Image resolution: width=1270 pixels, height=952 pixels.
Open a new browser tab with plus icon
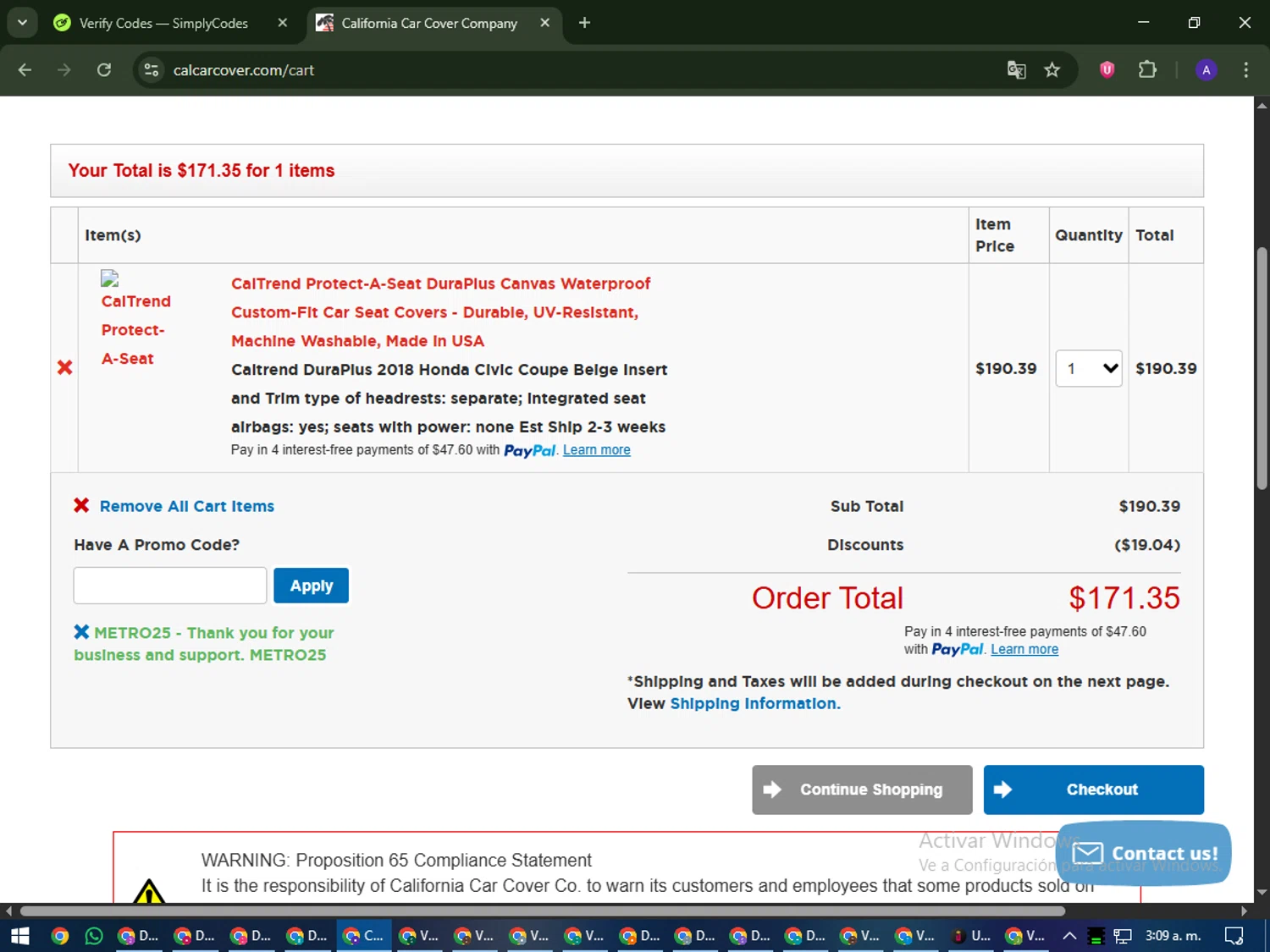(584, 23)
